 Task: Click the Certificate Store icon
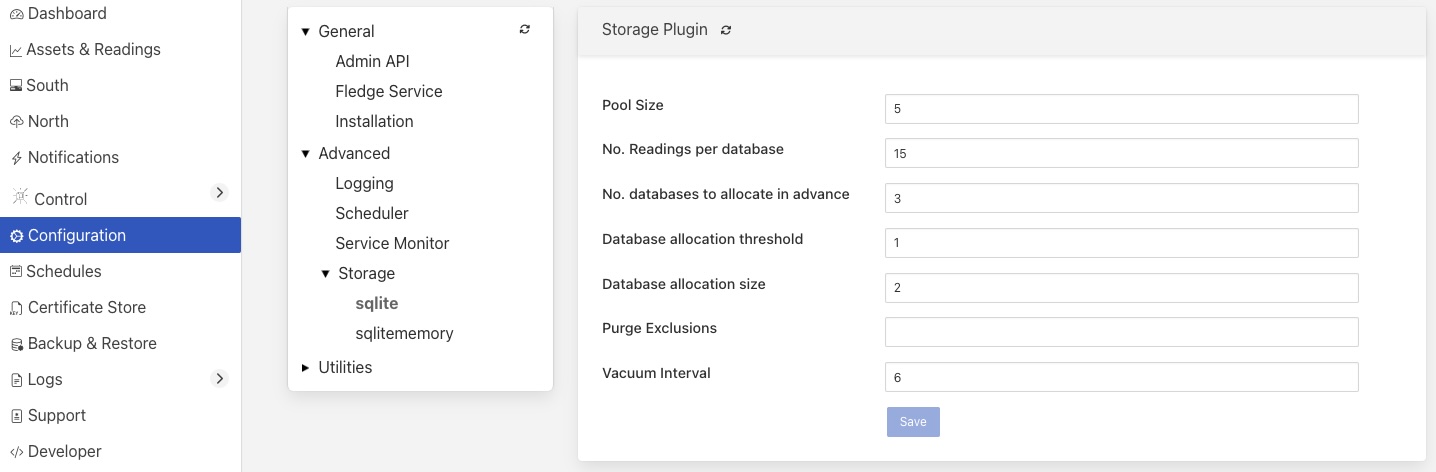(16, 308)
